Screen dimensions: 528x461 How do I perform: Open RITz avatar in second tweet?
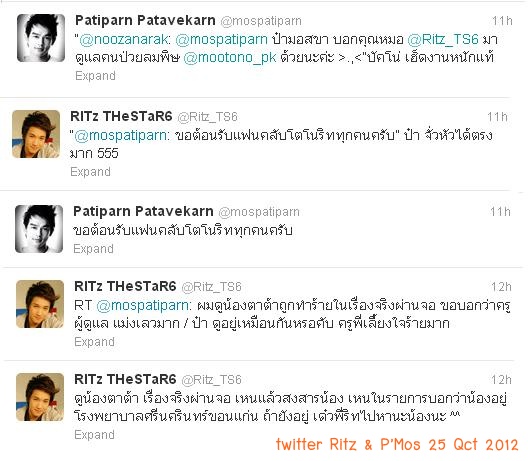point(36,134)
